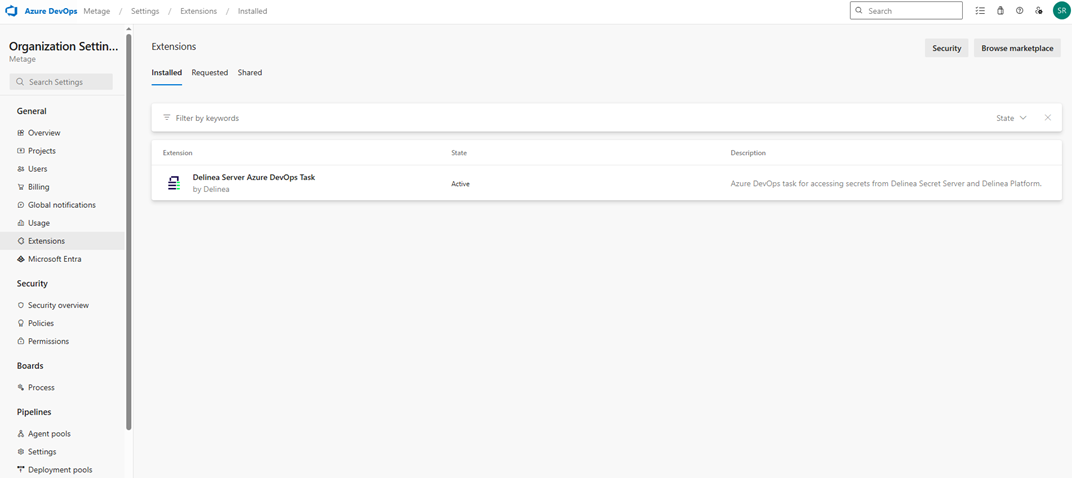Click the Browse marketplace button
The image size is (1072, 478).
coord(1017,48)
